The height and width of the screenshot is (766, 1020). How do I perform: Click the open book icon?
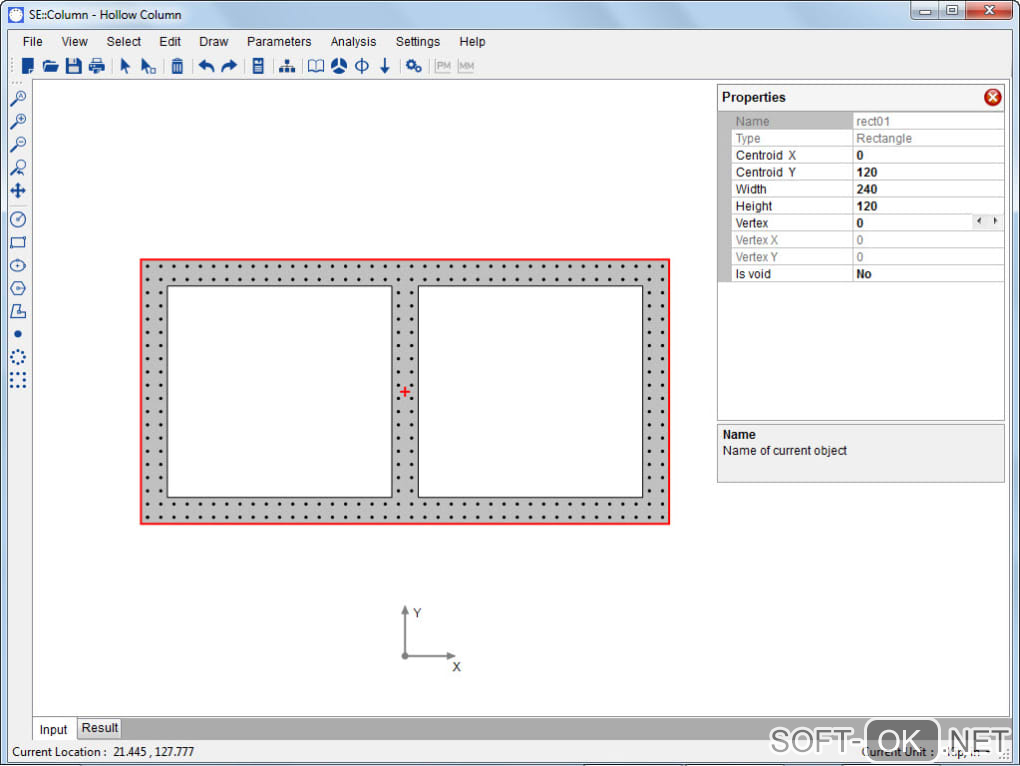click(315, 66)
